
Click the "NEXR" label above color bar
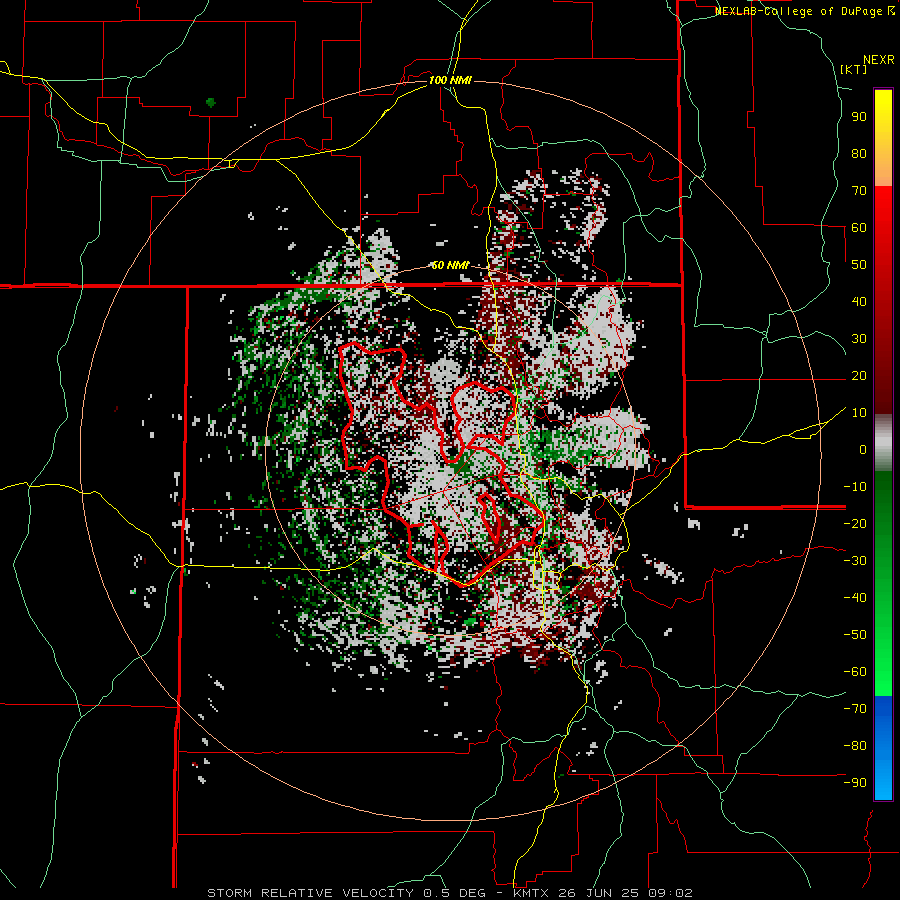tap(879, 59)
